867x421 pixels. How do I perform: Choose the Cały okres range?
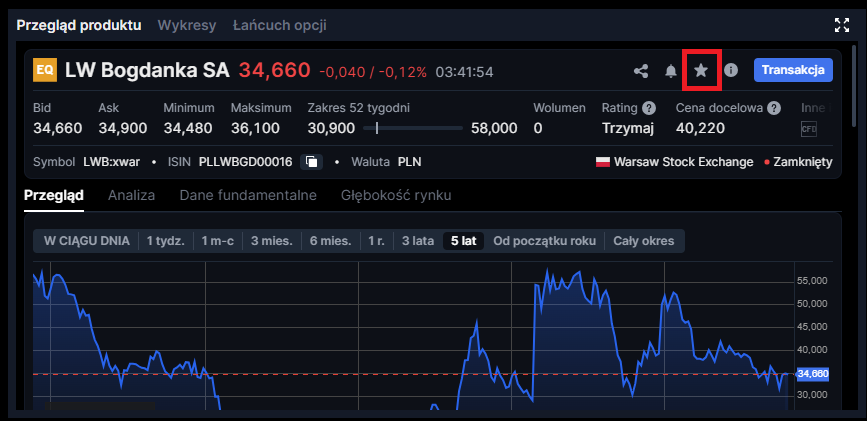pos(643,241)
